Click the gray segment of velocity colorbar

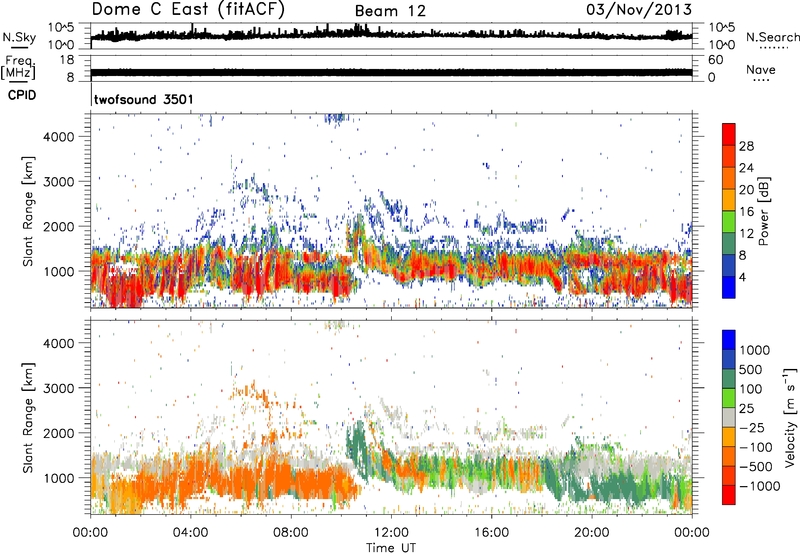click(729, 417)
